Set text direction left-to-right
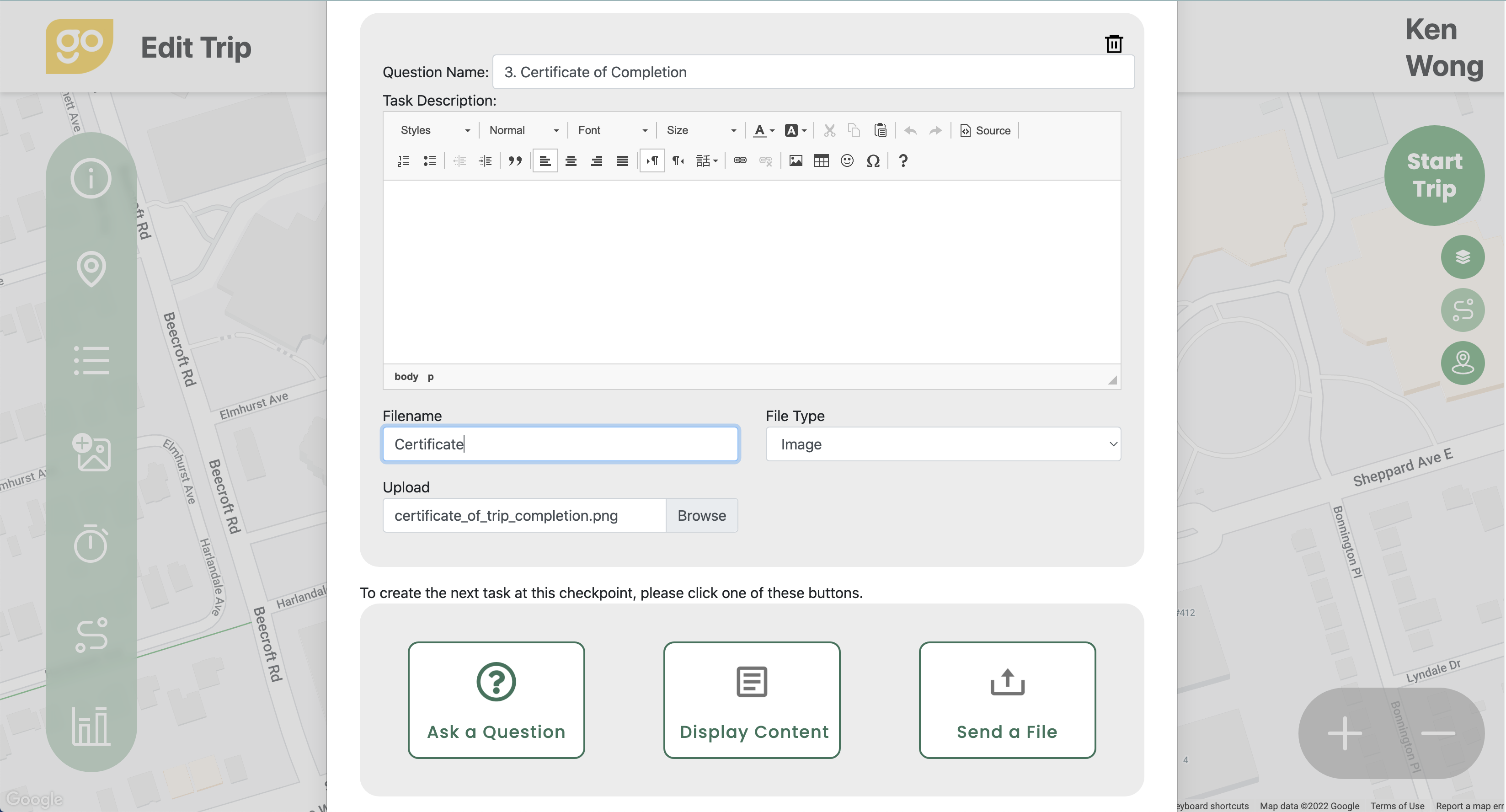The width and height of the screenshot is (1506, 812). pyautogui.click(x=652, y=161)
